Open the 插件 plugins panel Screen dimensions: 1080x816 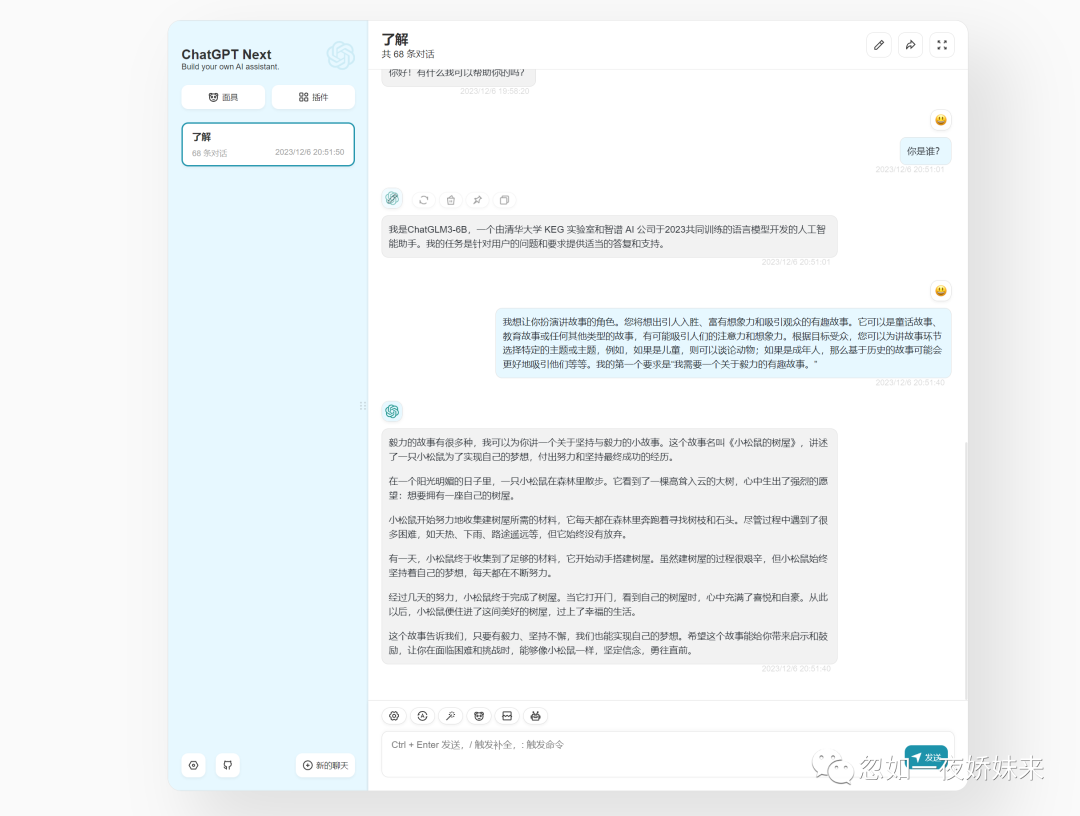313,97
